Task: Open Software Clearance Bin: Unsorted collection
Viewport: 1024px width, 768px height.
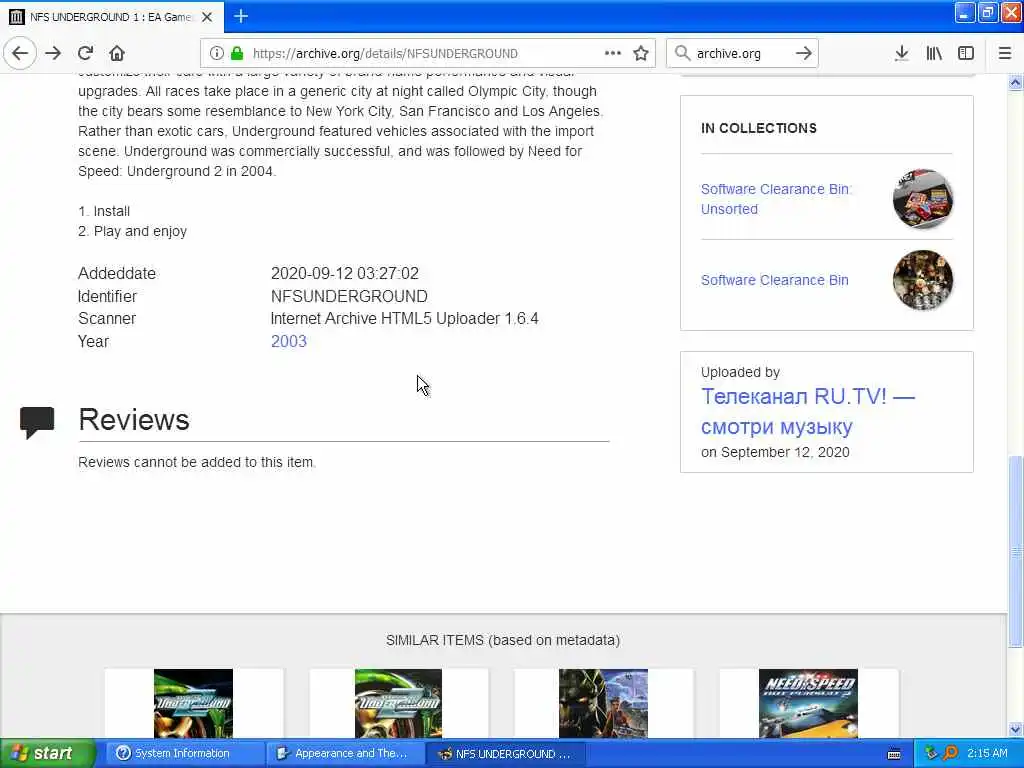Action: (x=776, y=199)
